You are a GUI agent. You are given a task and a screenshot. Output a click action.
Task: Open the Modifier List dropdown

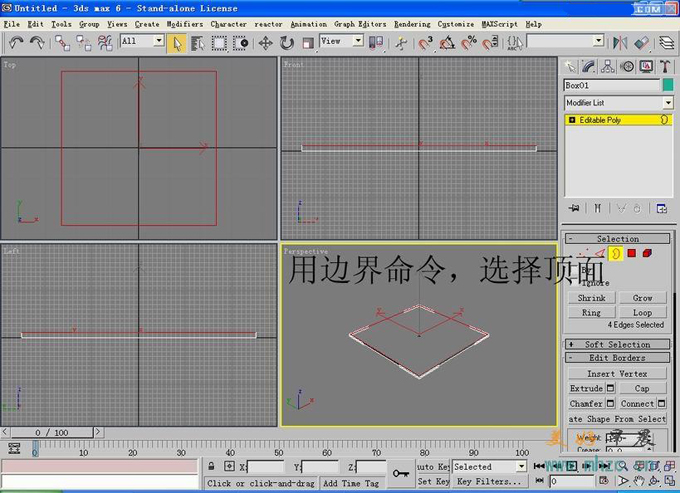[667, 103]
